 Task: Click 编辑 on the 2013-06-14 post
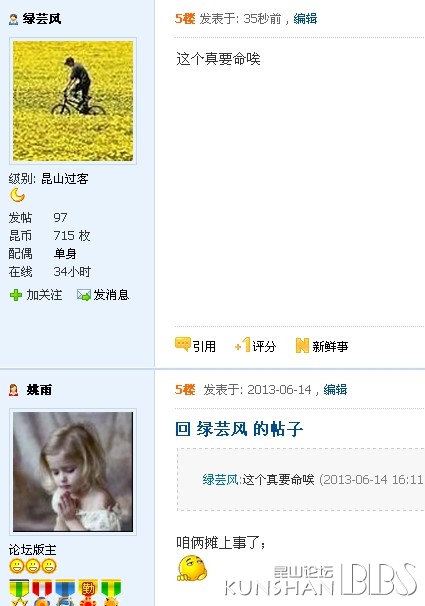[x=335, y=389]
